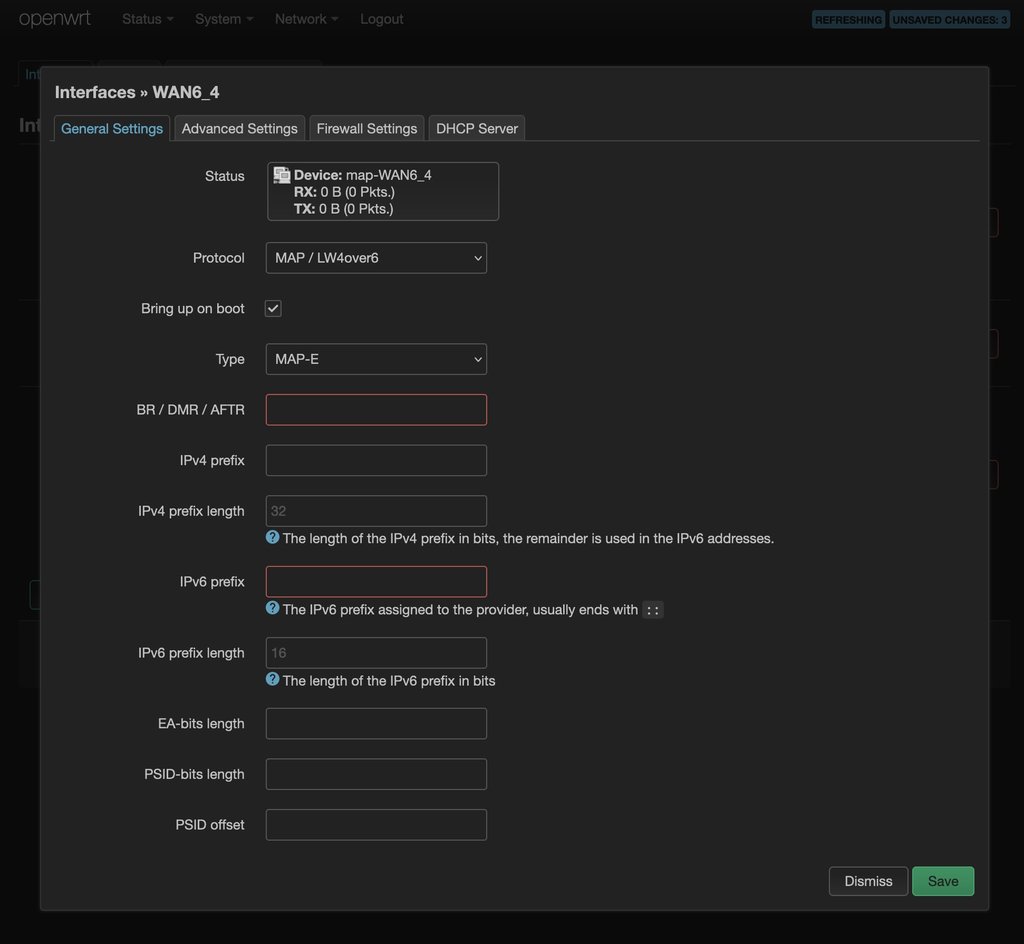Expand the Type MAP-E dropdown

376,359
